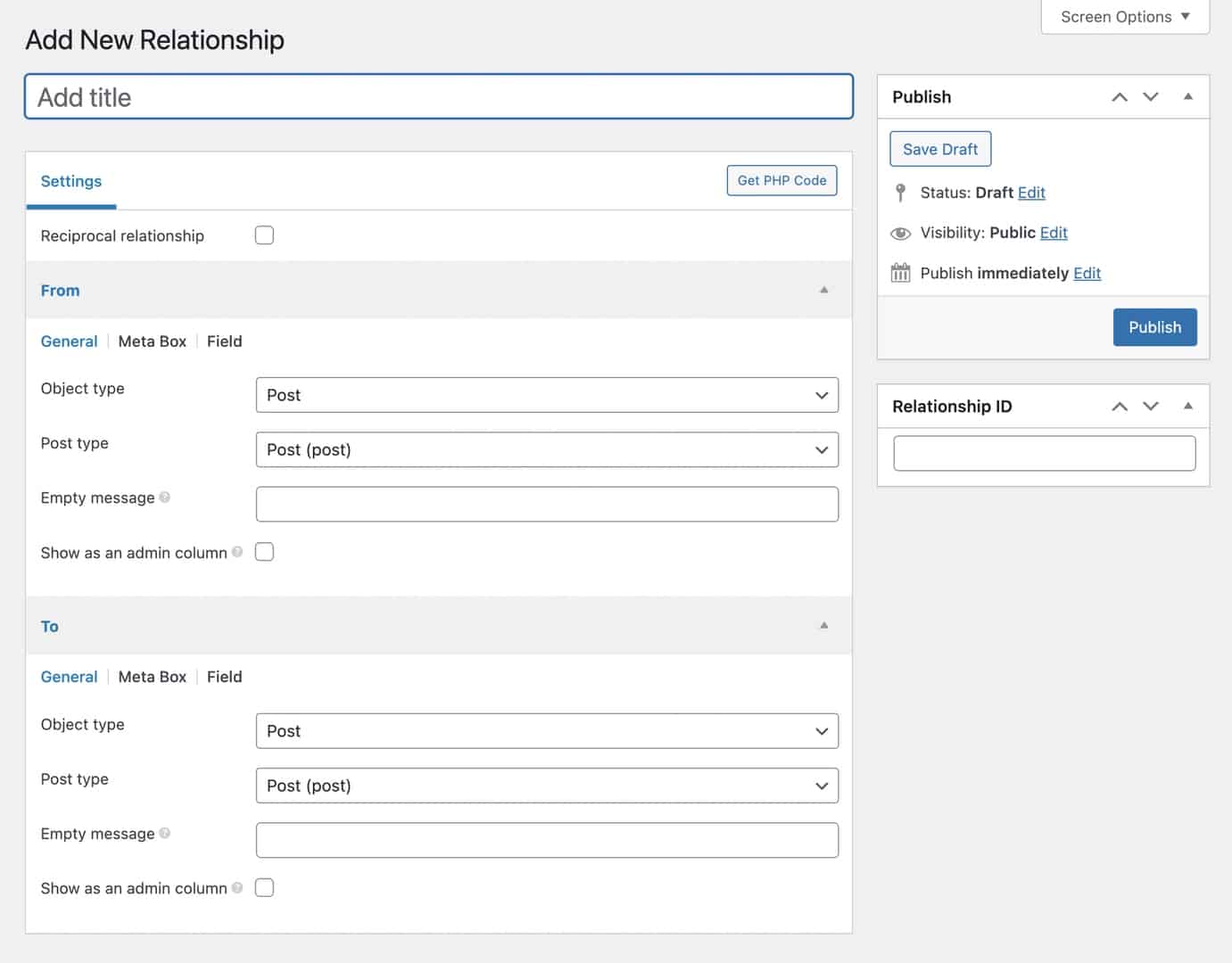Viewport: 1232px width, 963px height.
Task: Click Get PHP Code button
Action: pos(781,180)
